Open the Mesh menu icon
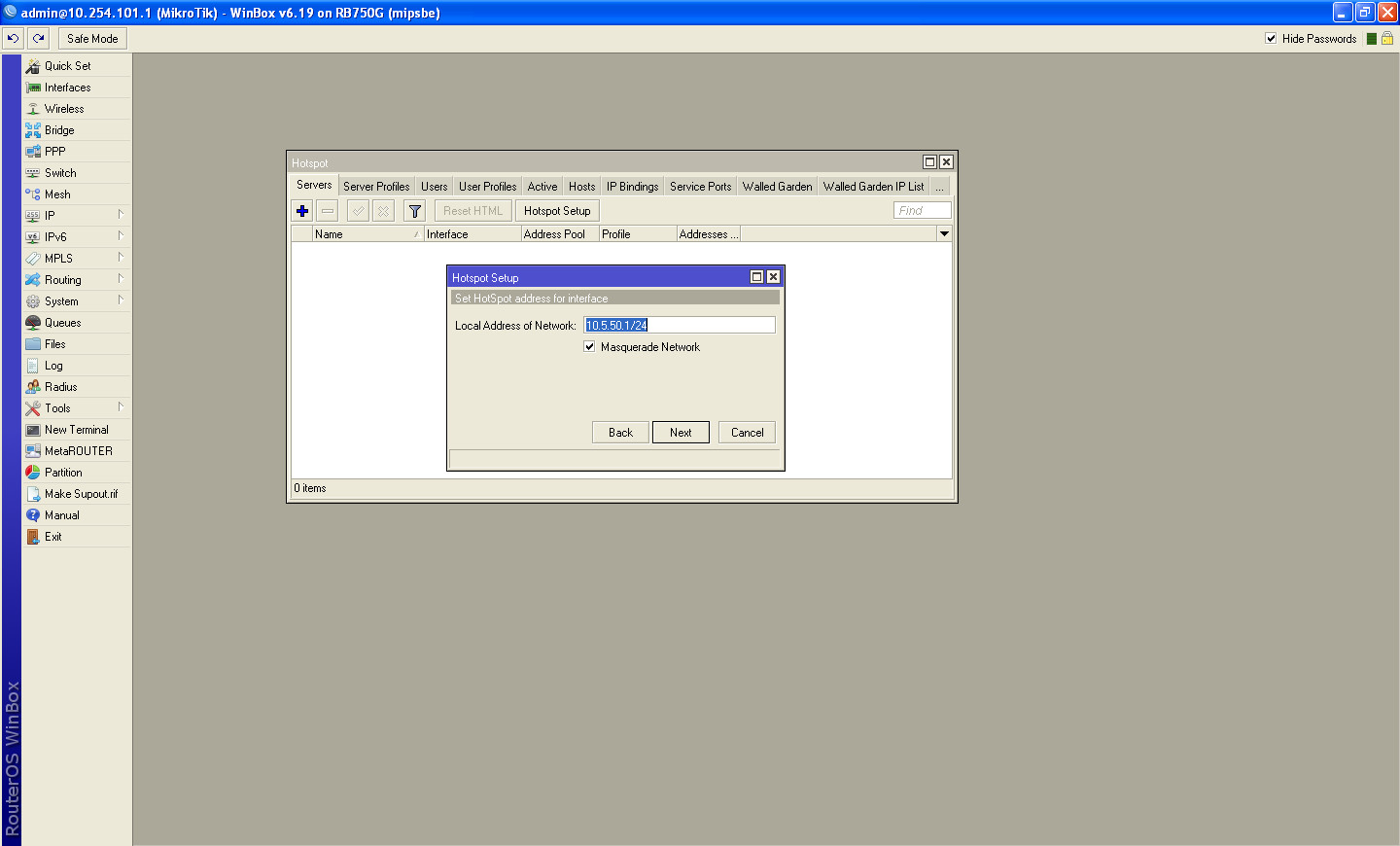The image size is (1400, 846). (x=33, y=194)
